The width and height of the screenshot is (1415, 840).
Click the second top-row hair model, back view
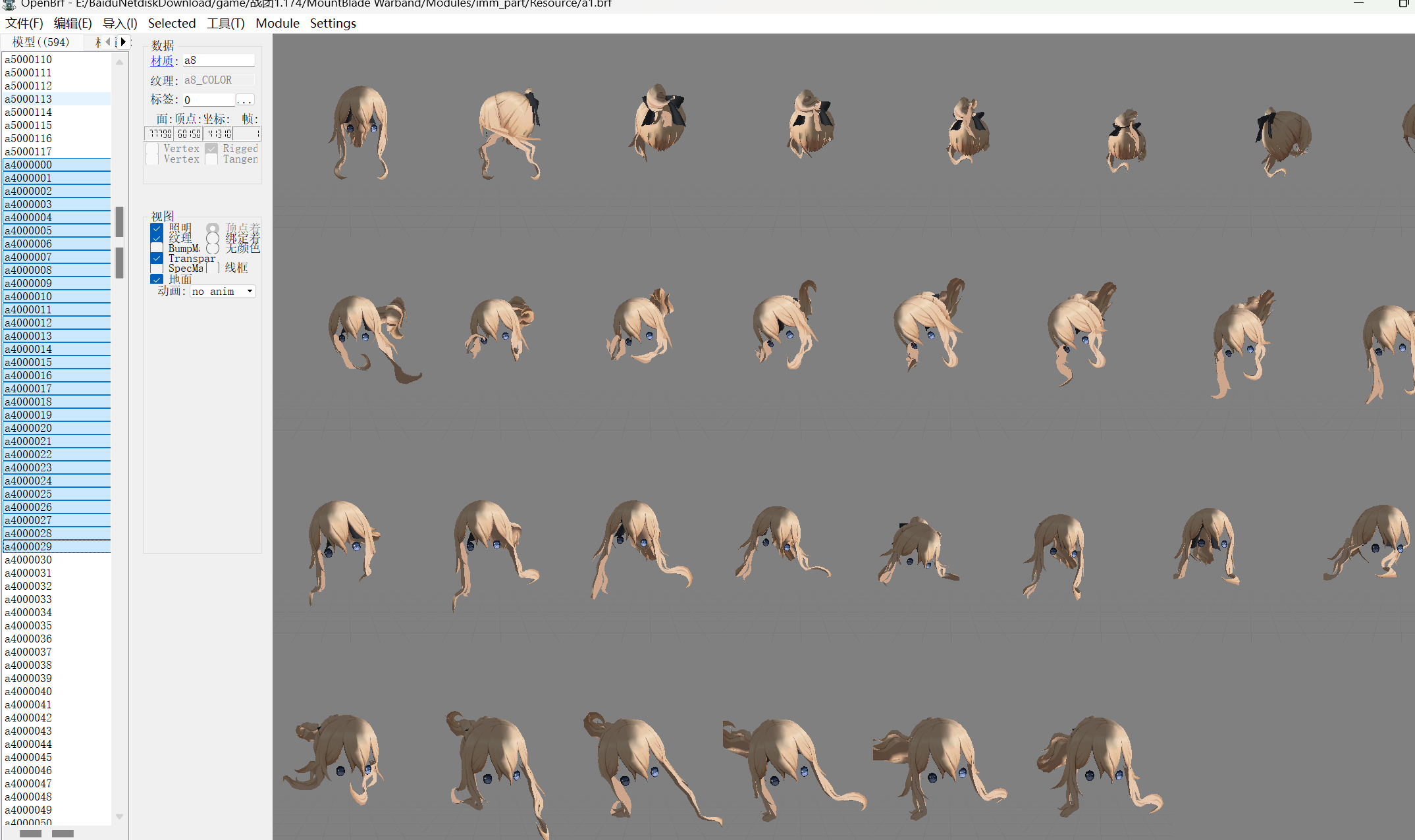(x=510, y=134)
